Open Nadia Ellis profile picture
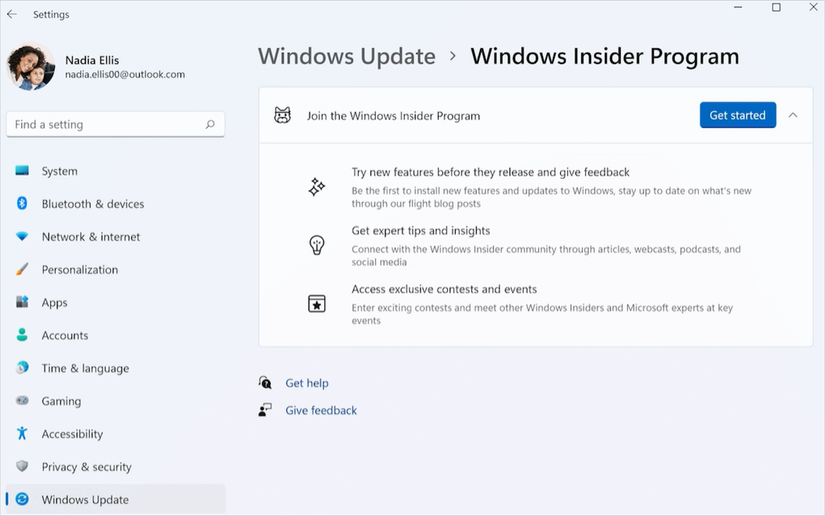Image resolution: width=825 pixels, height=516 pixels. pos(31,66)
